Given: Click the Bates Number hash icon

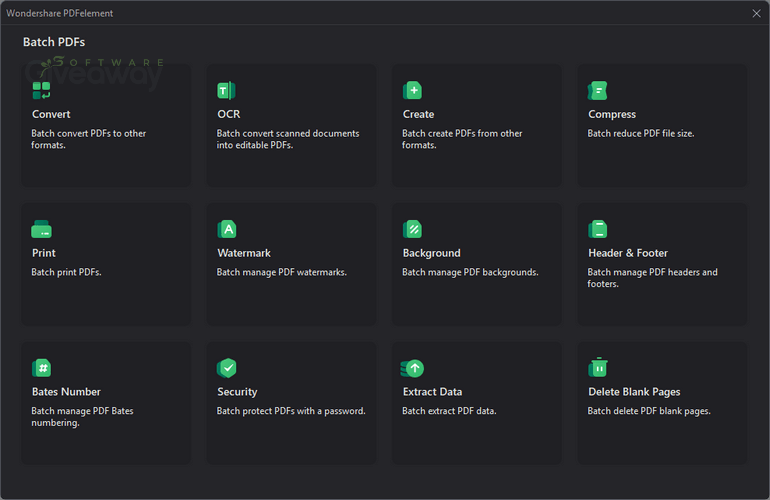Looking at the screenshot, I should point(42,368).
